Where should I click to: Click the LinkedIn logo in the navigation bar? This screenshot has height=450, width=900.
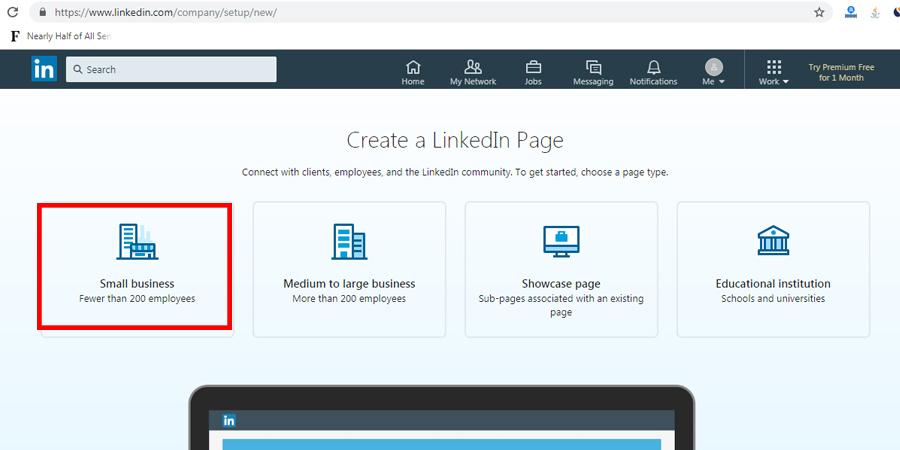point(44,69)
